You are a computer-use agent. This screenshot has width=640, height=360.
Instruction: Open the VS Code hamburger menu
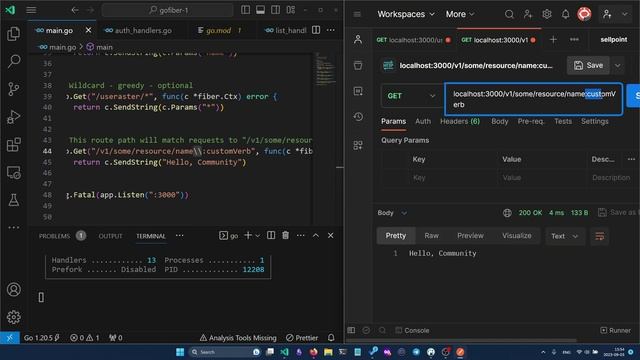tap(31, 10)
